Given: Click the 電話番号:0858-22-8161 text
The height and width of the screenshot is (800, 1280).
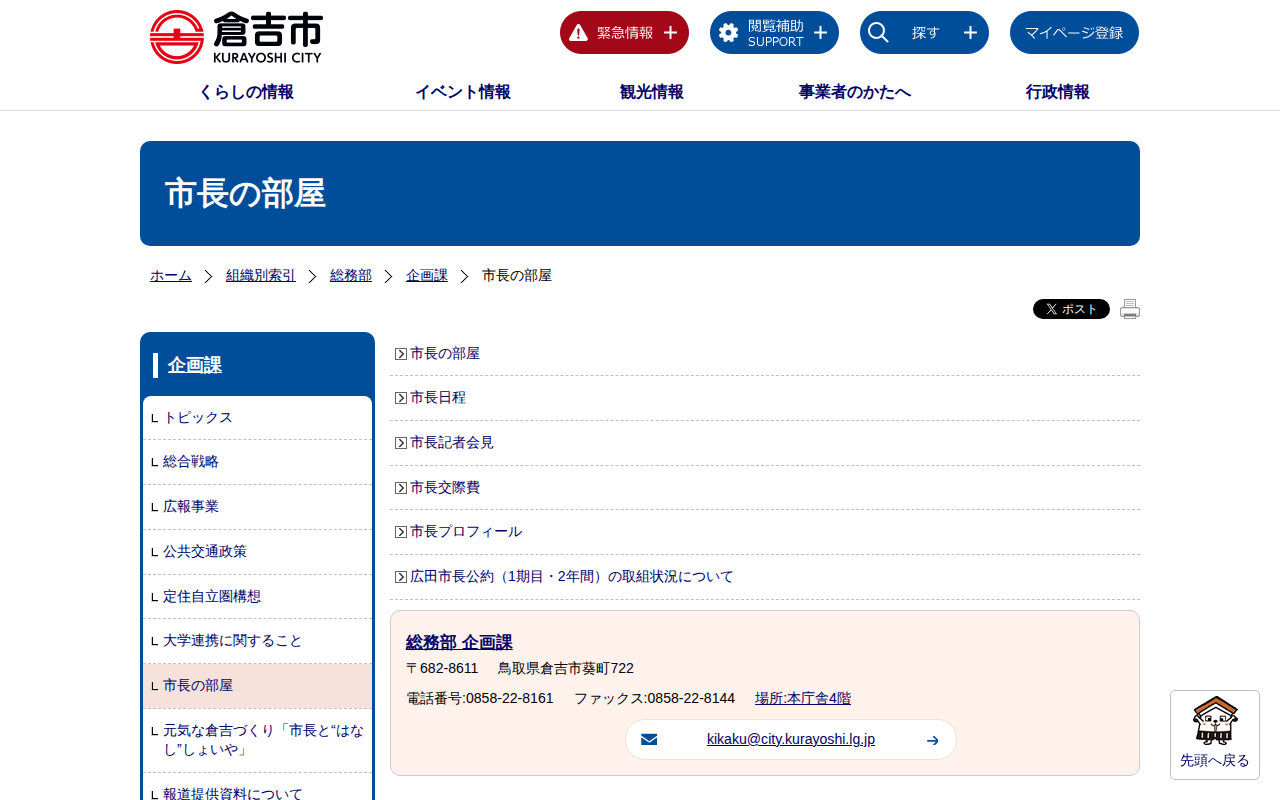Looking at the screenshot, I should tap(480, 698).
